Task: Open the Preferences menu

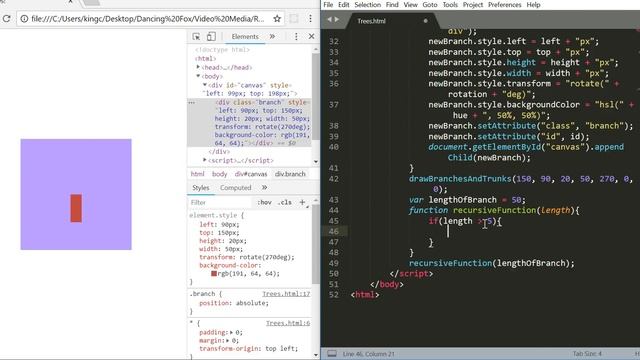Action: pos(504,5)
